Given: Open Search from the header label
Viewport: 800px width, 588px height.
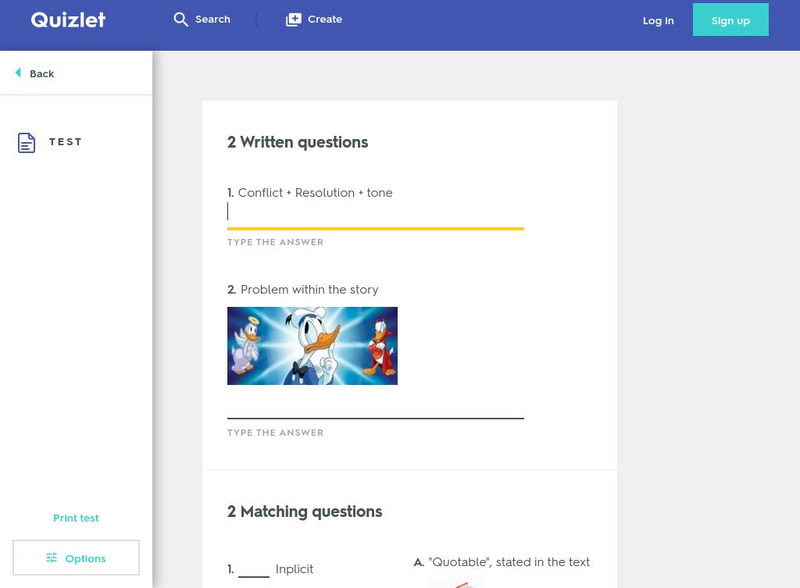Looking at the screenshot, I should (213, 19).
